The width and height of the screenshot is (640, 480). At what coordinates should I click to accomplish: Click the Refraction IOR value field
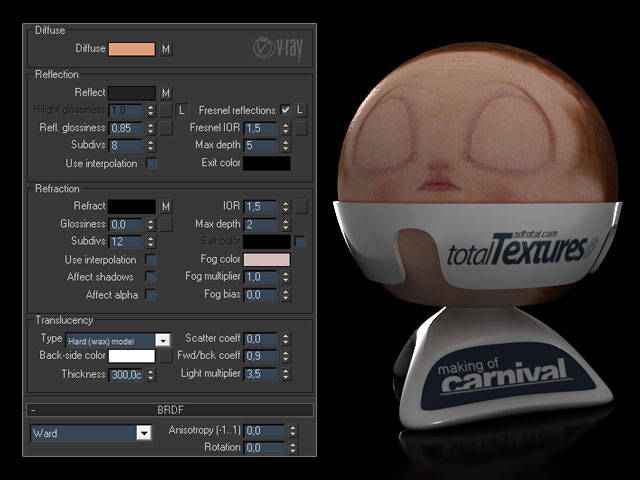260,207
